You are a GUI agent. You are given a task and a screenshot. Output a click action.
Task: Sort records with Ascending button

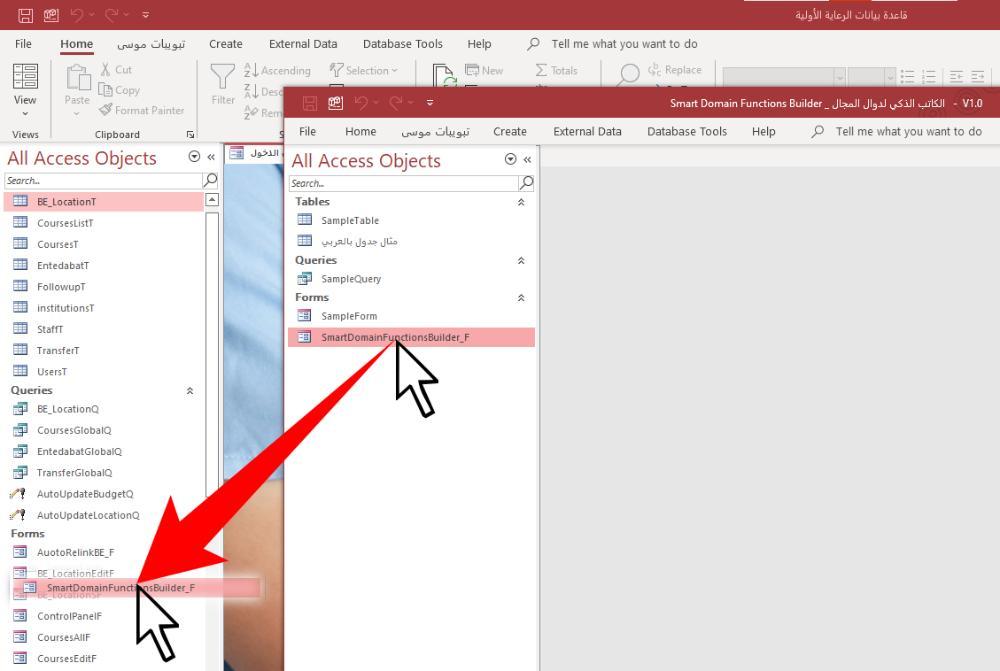pyautogui.click(x=277, y=70)
